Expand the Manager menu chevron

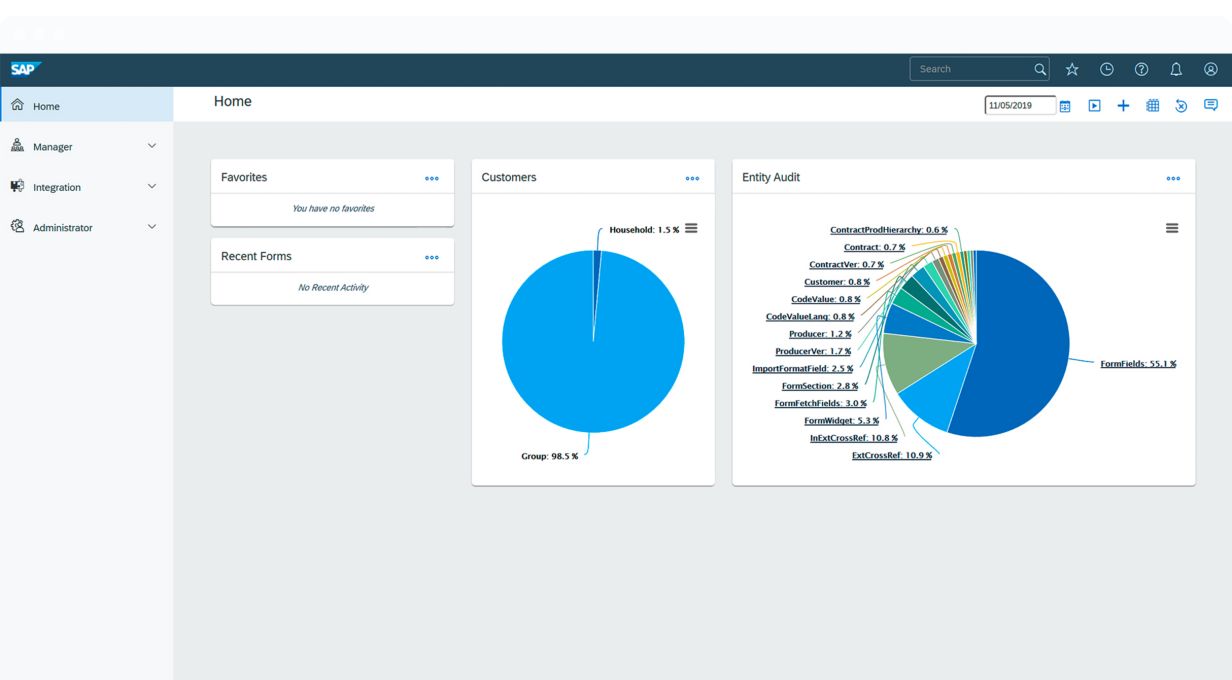(x=152, y=146)
